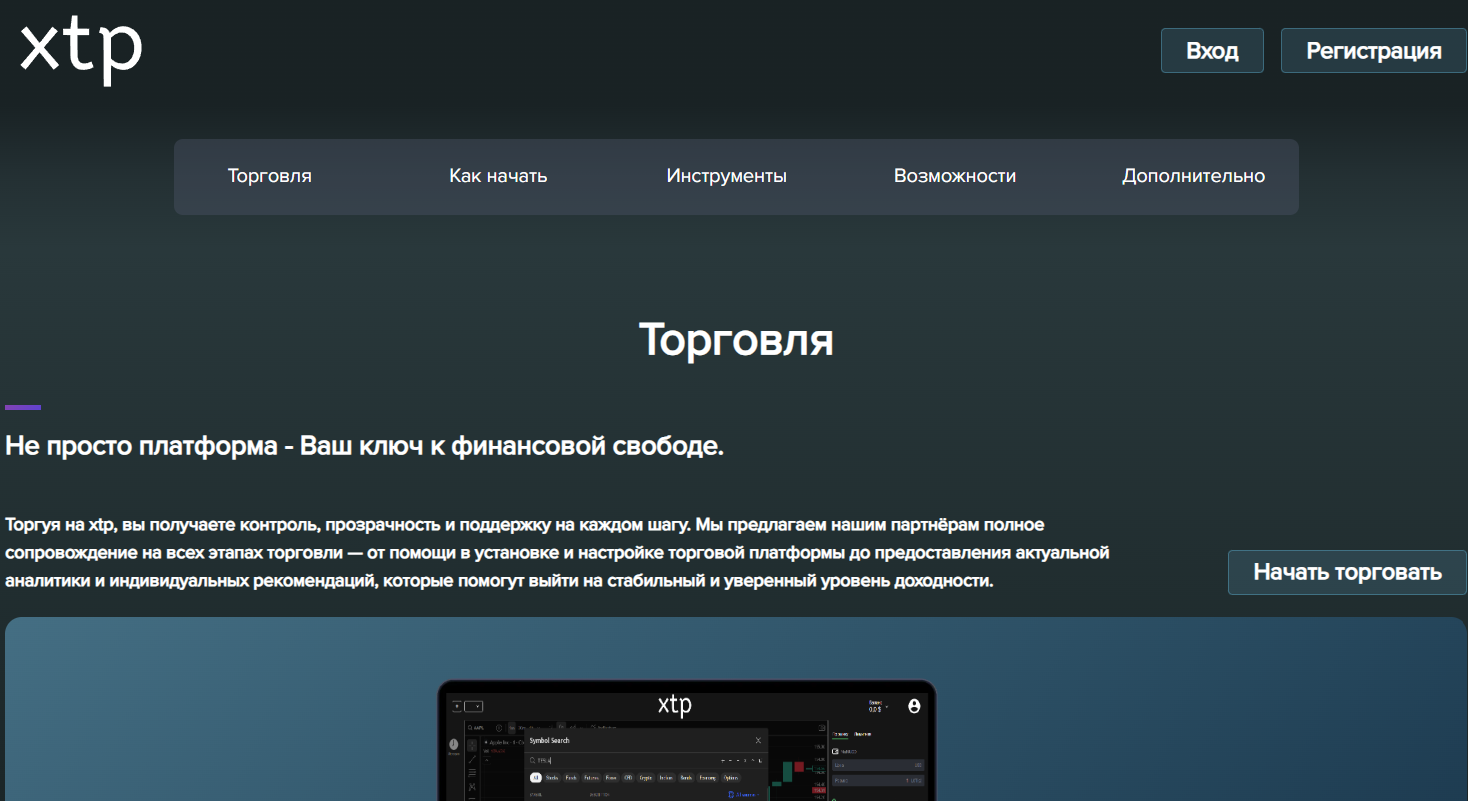The image size is (1468, 801).
Task: Toggle the Stocks filter chip
Action: 552,778
